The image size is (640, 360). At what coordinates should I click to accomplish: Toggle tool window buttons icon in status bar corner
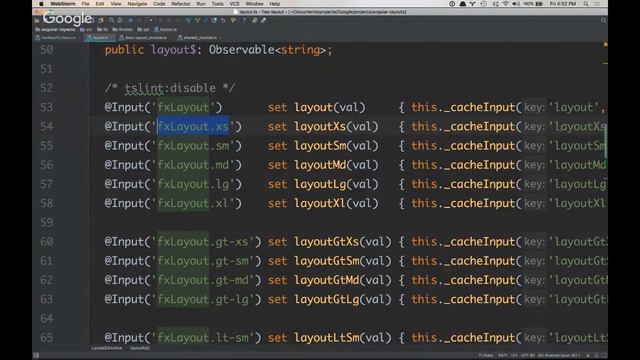click(36, 355)
